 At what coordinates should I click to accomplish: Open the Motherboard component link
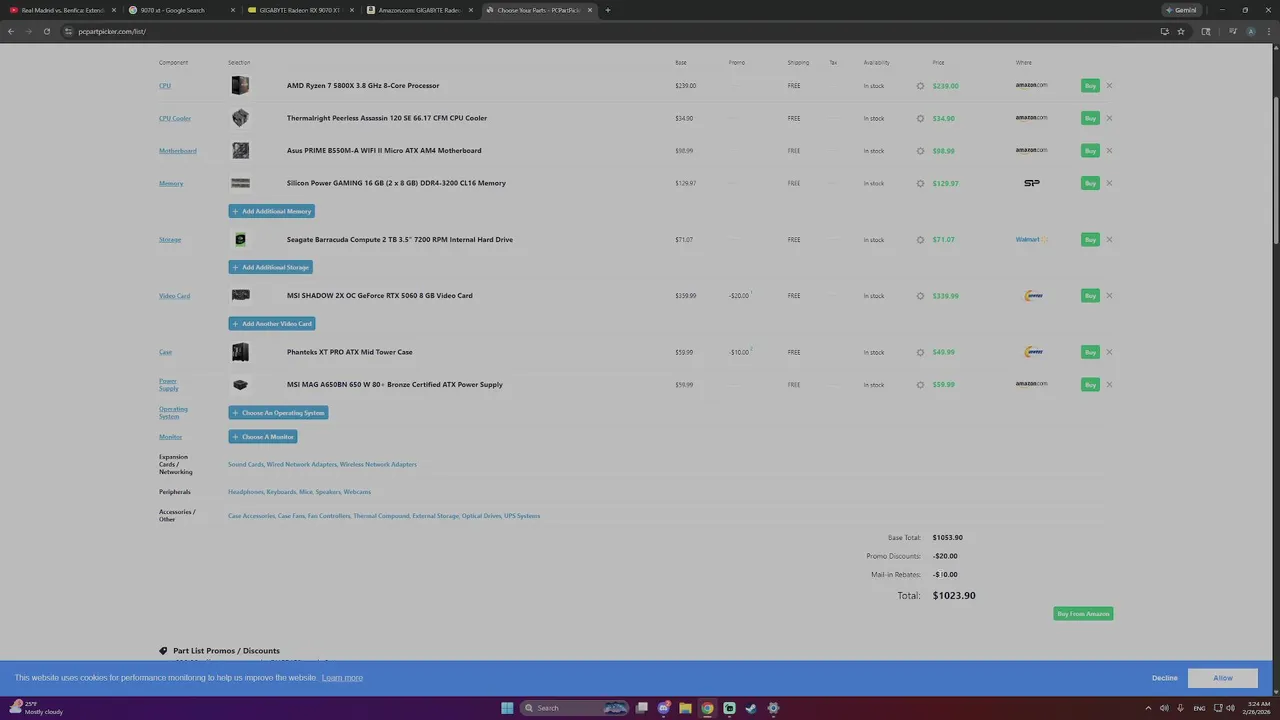click(x=178, y=151)
